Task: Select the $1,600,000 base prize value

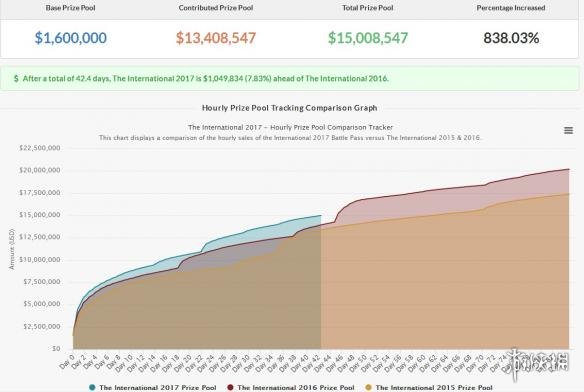Action: click(71, 38)
